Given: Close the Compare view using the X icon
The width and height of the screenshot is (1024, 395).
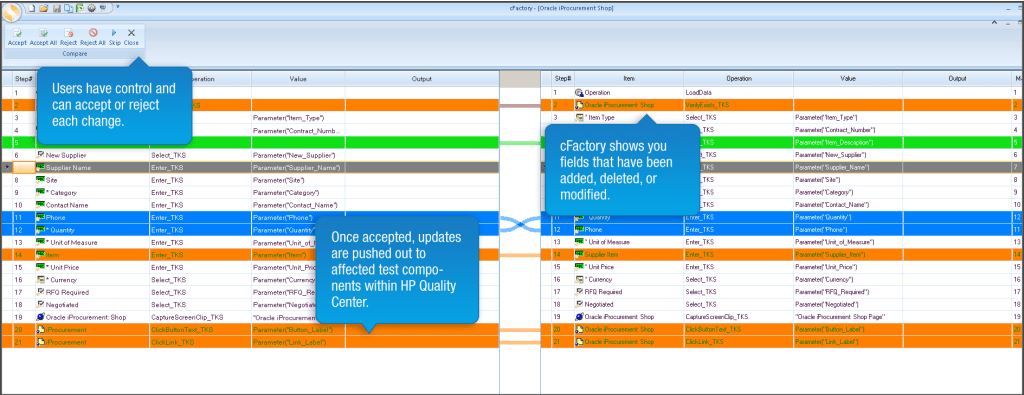Looking at the screenshot, I should (x=131, y=37).
